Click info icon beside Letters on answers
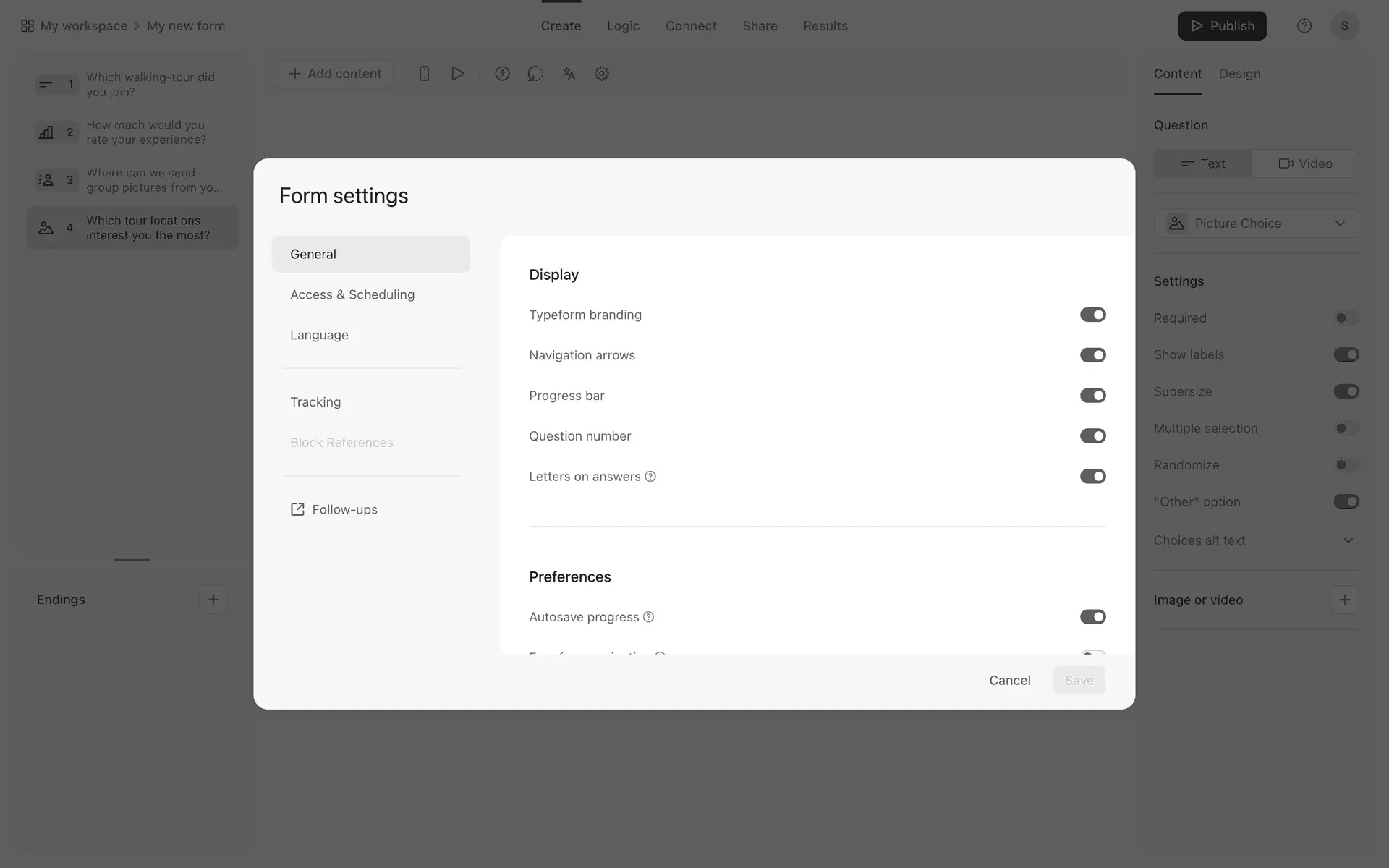 point(650,477)
